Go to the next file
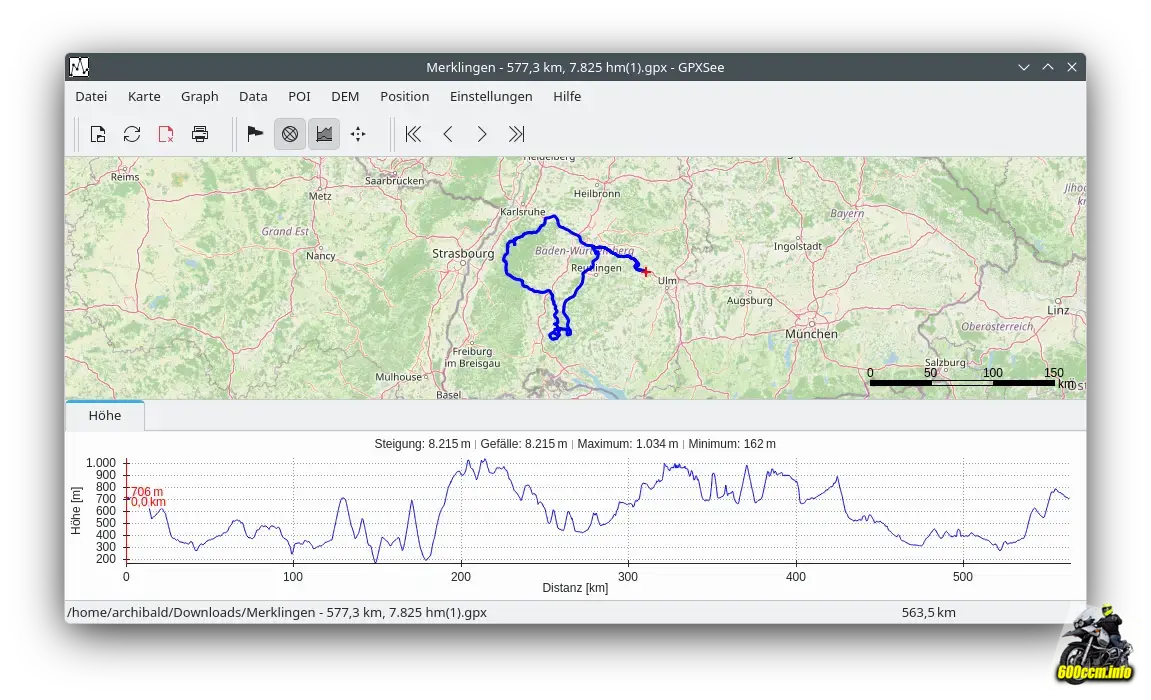The width and height of the screenshot is (1151, 700). pyautogui.click(x=482, y=134)
